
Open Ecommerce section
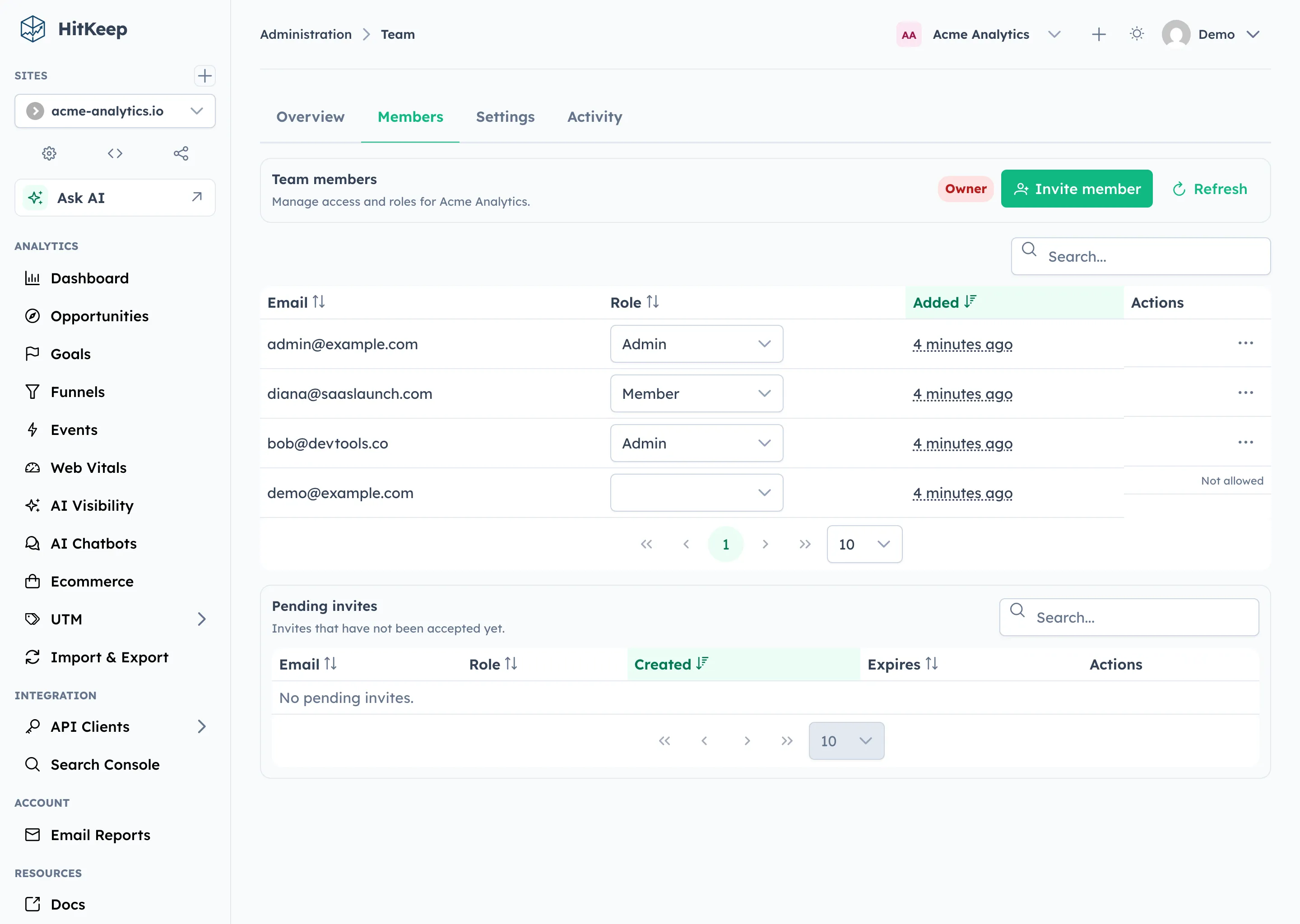point(115,582)
